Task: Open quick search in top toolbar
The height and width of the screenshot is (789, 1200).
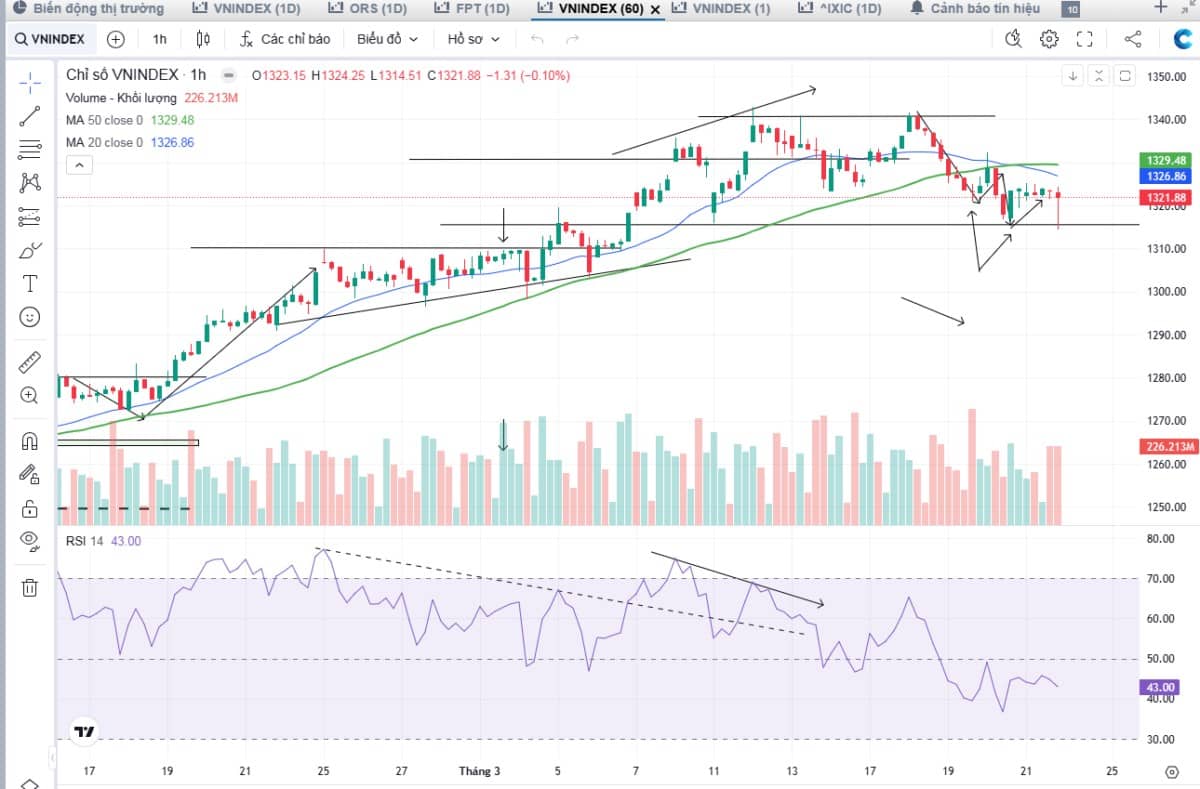Action: coord(1013,39)
